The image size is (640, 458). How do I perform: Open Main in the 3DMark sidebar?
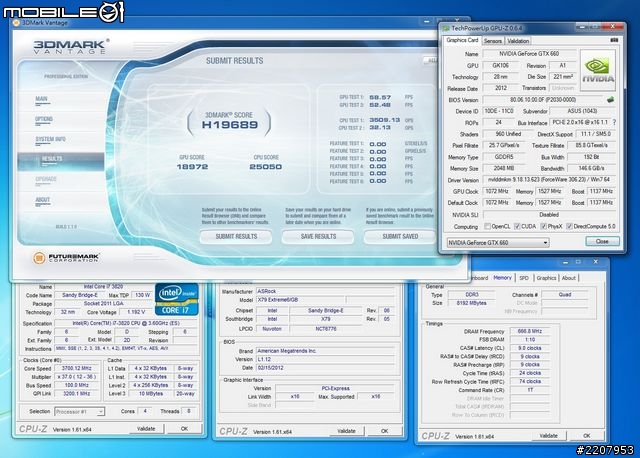[x=42, y=99]
